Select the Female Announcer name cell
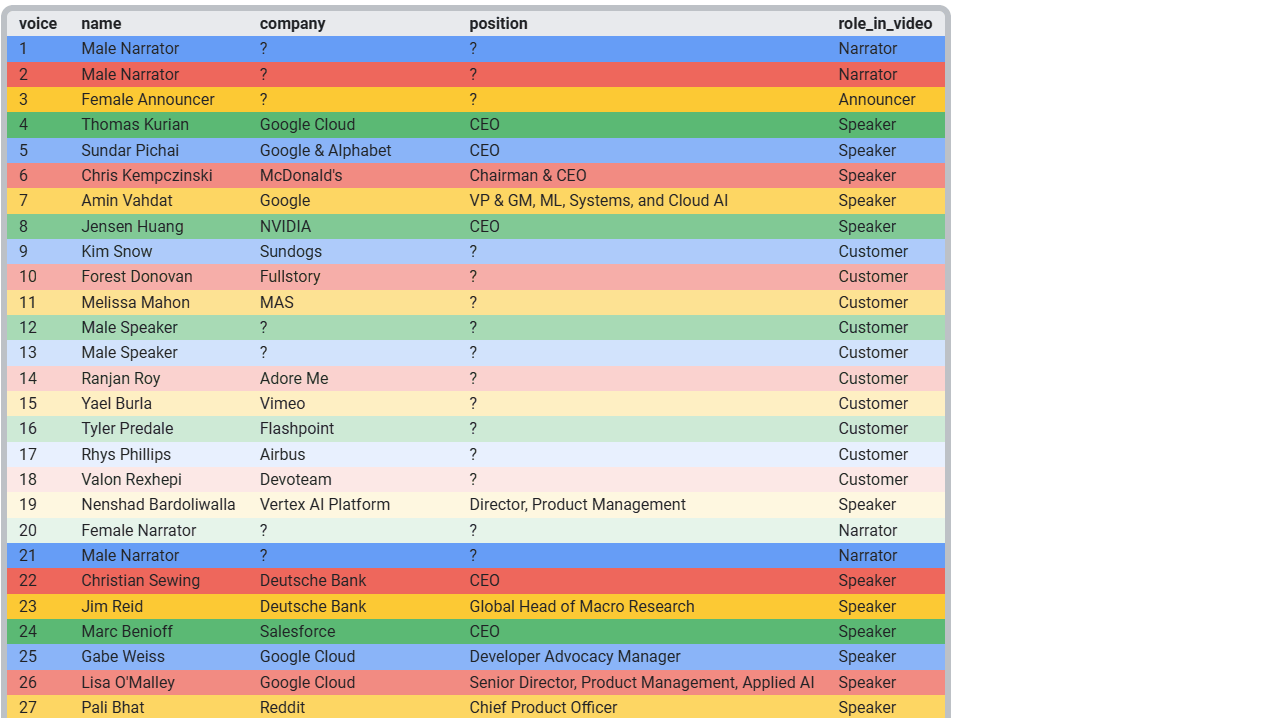The height and width of the screenshot is (720, 1280). [x=147, y=100]
